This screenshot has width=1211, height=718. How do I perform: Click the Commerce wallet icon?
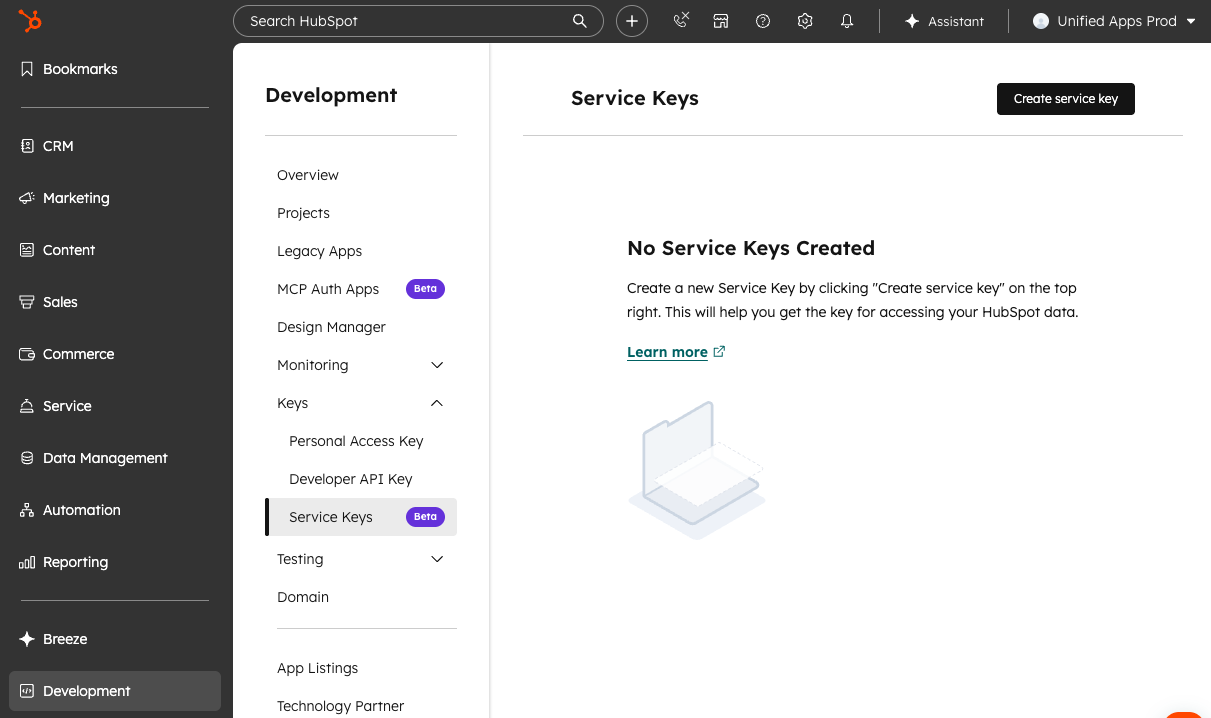click(x=27, y=354)
